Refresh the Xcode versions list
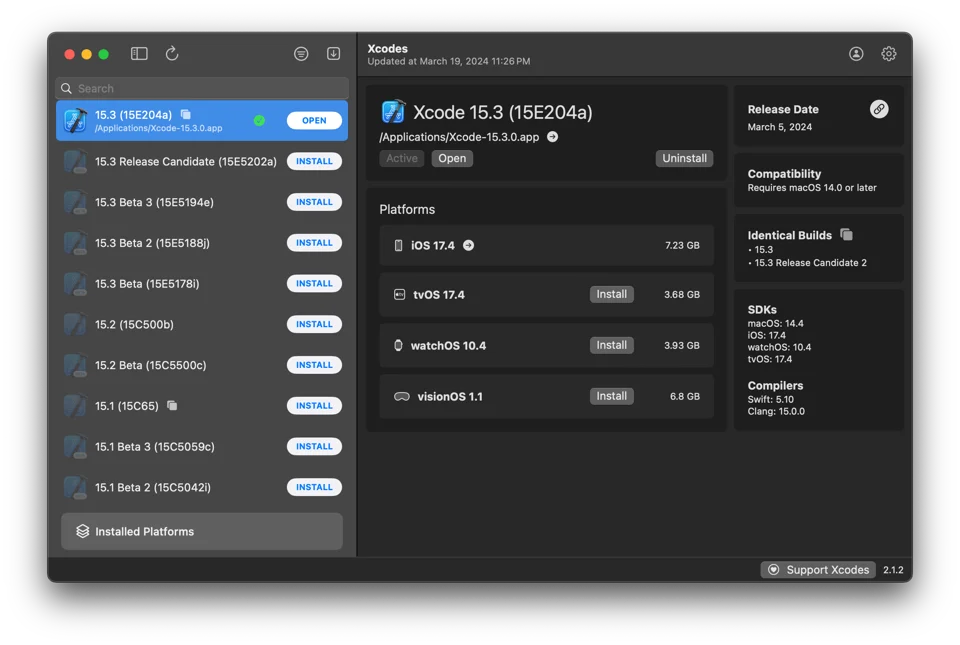Screen dimensions: 960x645 172,54
